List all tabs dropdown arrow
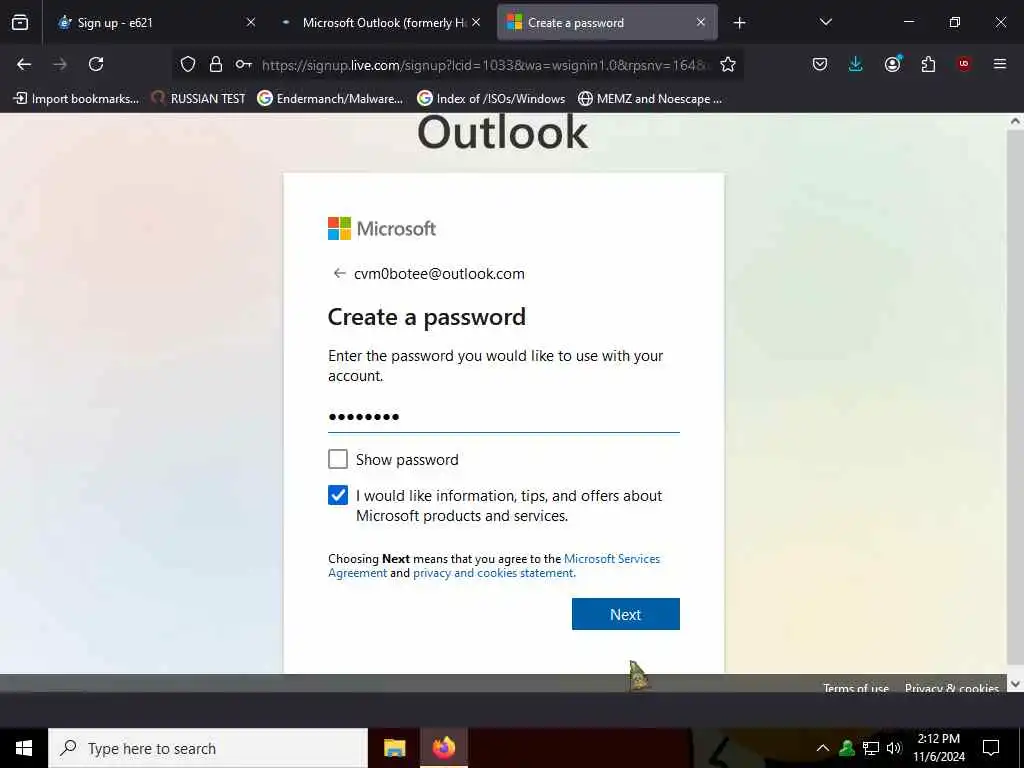Image resolution: width=1024 pixels, height=768 pixels. [825, 22]
